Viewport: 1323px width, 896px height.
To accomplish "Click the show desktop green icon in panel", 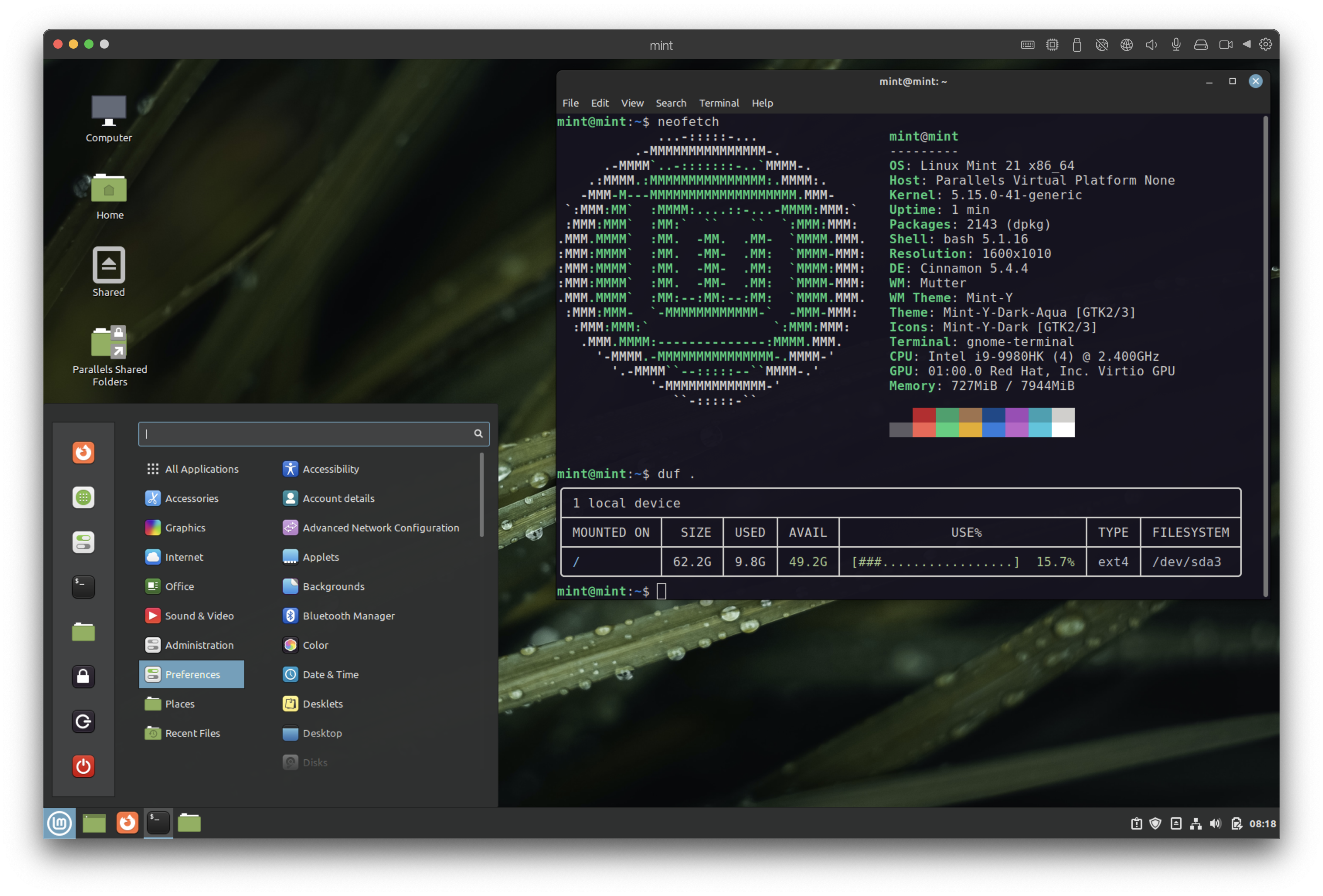I will tap(94, 823).
